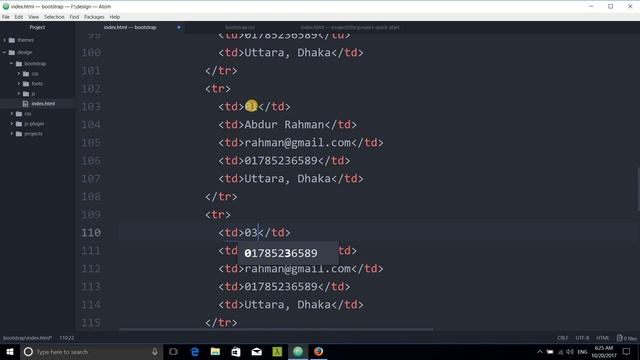Screen dimensions: 640x360
Task: Open File Explorer from the taskbar
Action: click(215, 351)
